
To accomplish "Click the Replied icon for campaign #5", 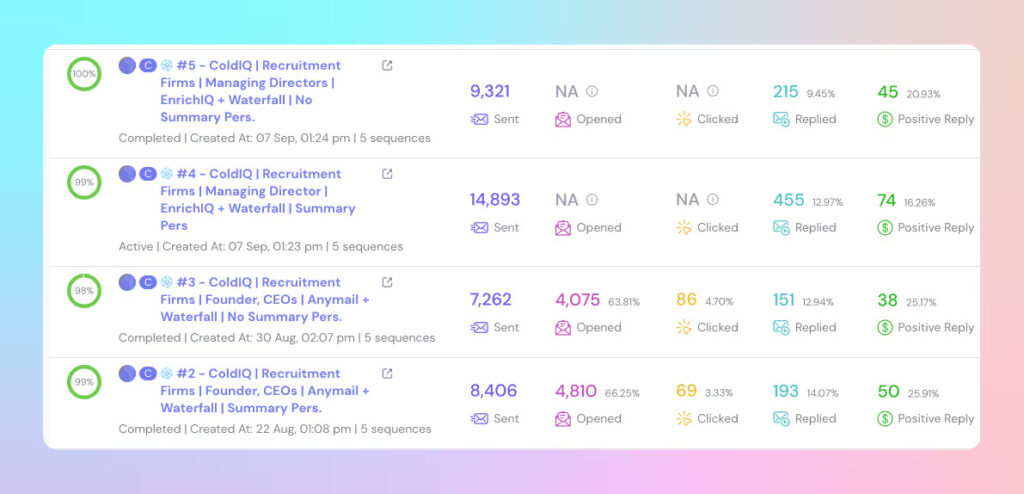I will point(781,119).
